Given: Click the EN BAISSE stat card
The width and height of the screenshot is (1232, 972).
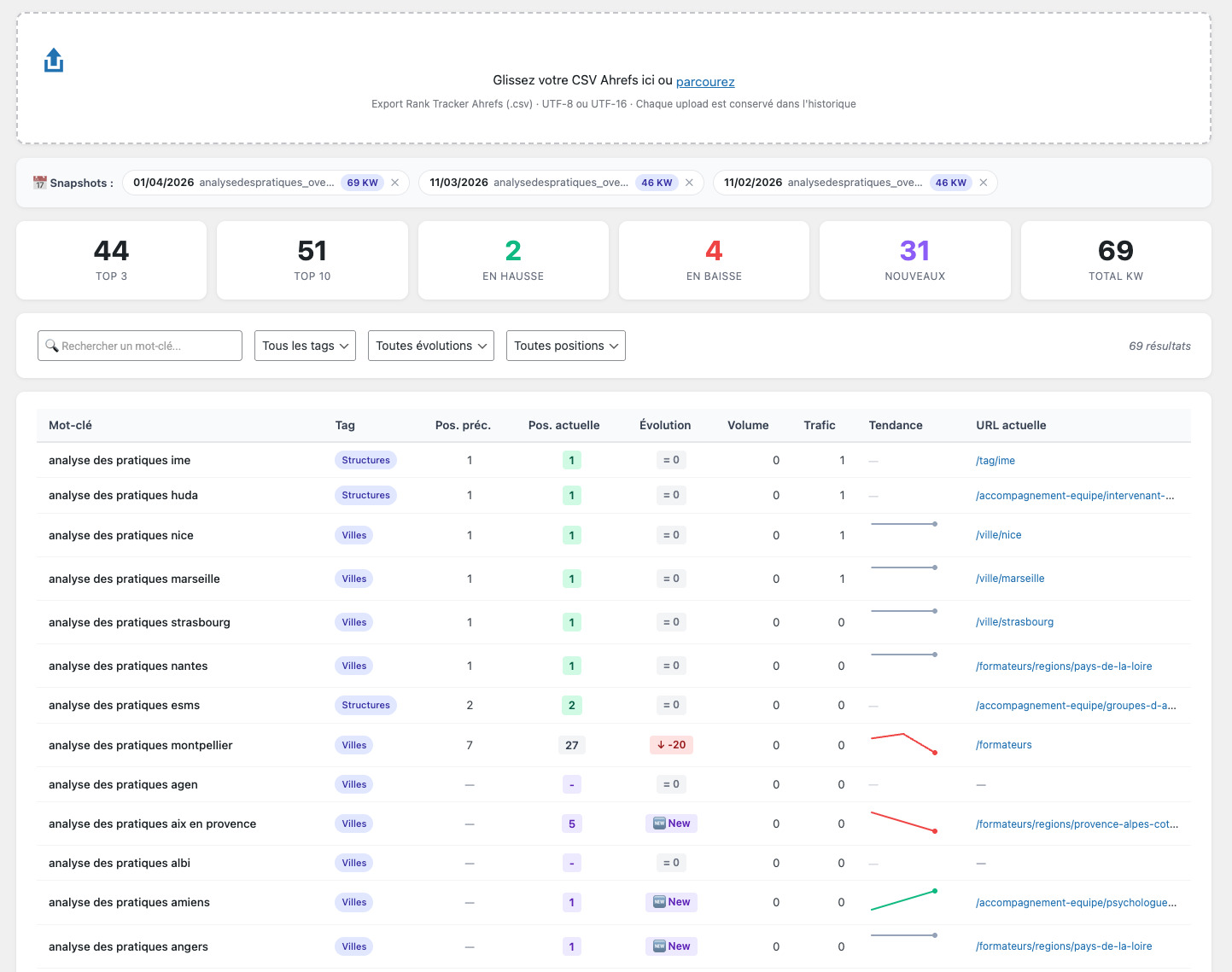Looking at the screenshot, I should point(714,260).
